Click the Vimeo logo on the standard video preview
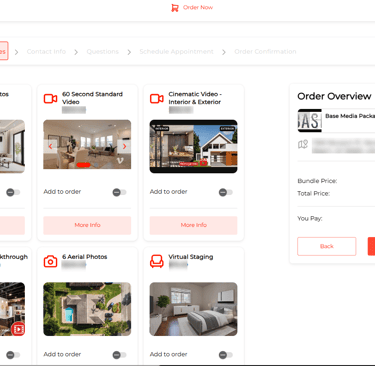375x366 pixels. [120, 161]
